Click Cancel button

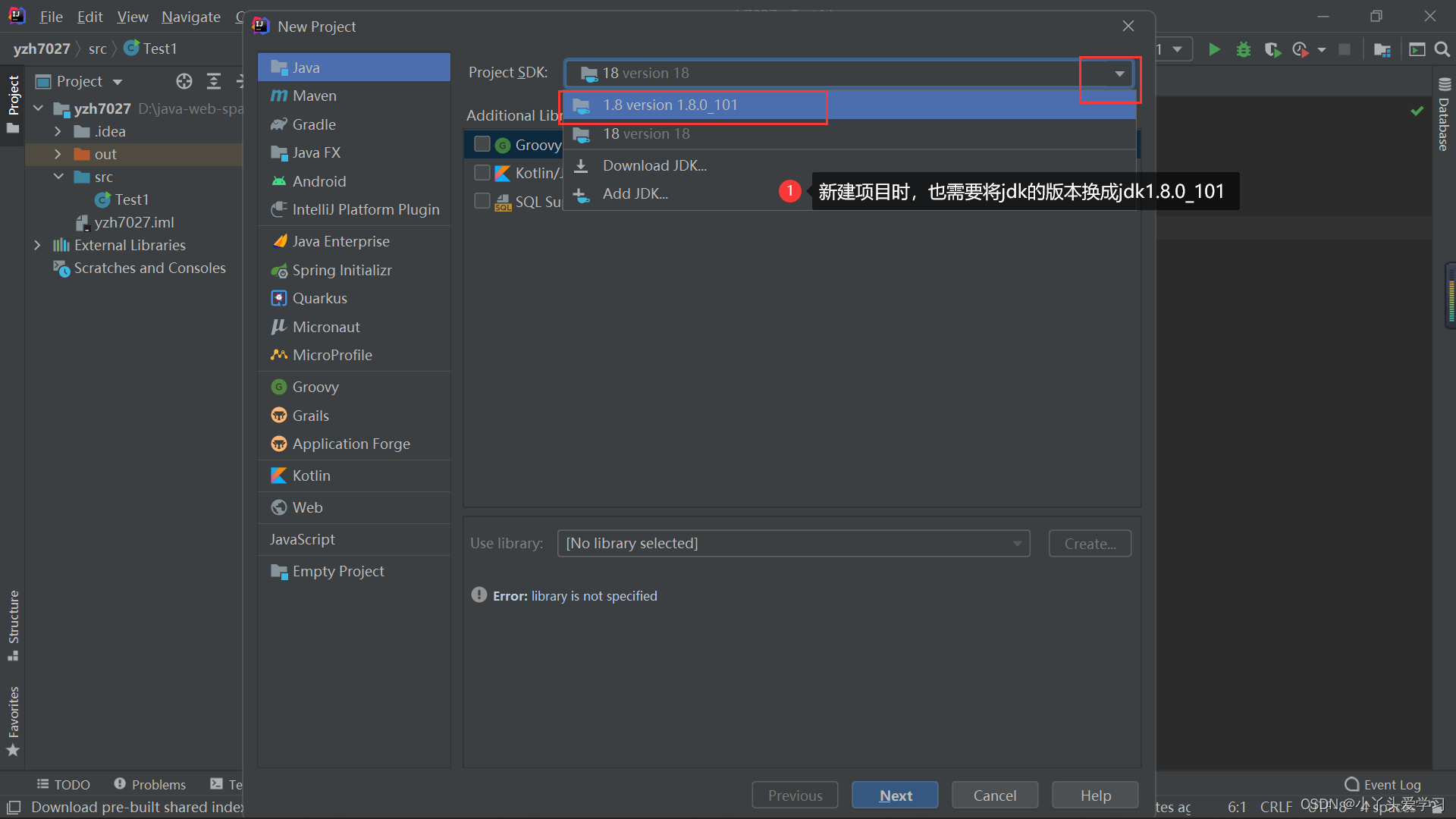[995, 795]
